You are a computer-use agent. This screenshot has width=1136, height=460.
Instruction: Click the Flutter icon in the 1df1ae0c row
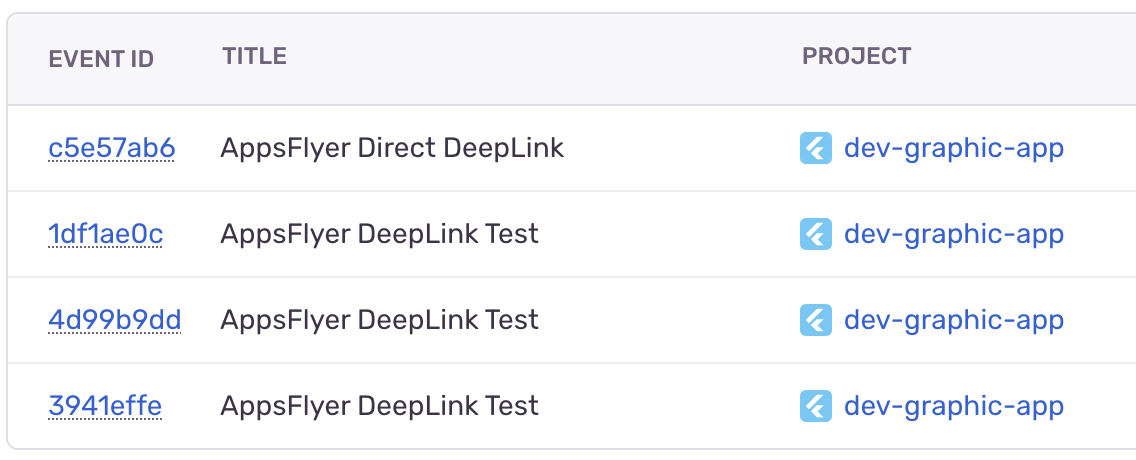pyautogui.click(x=816, y=234)
